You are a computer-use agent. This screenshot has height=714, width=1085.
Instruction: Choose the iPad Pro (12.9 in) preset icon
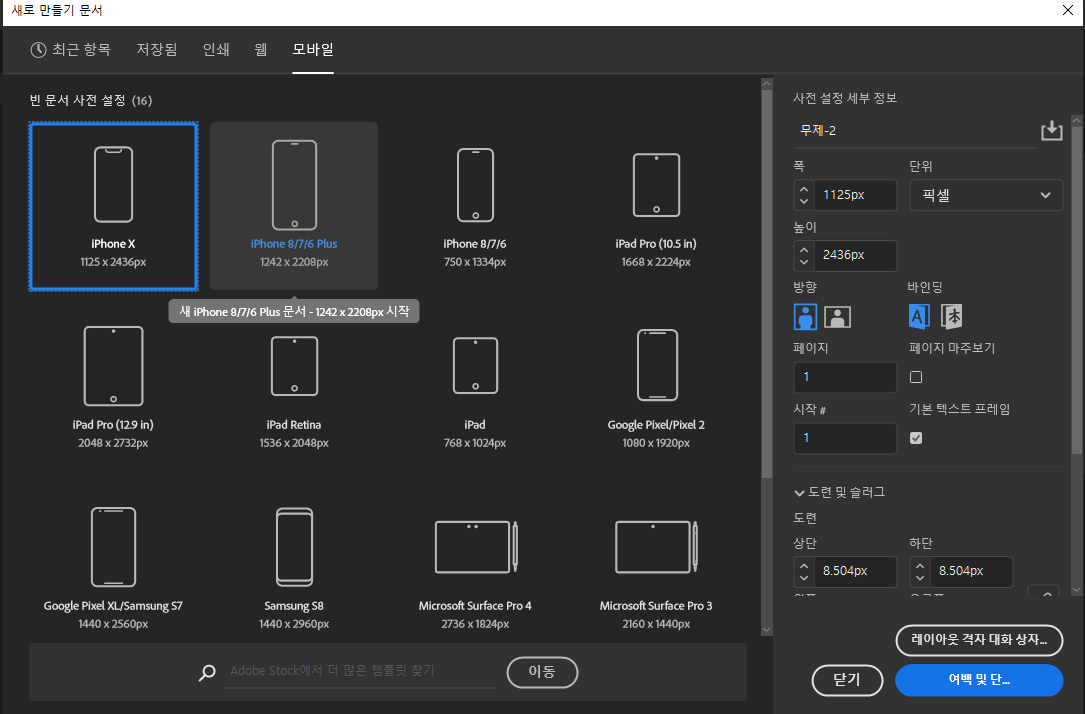pos(113,366)
